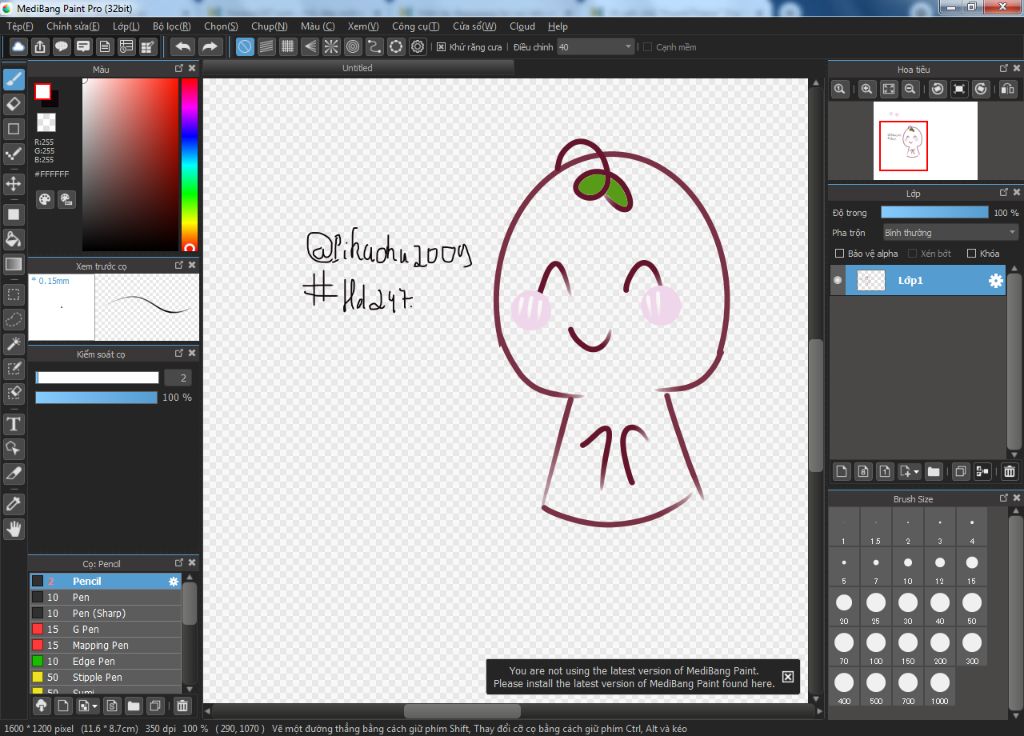Click the hue spectrum bar
This screenshot has height=736, width=1024.
[189, 165]
